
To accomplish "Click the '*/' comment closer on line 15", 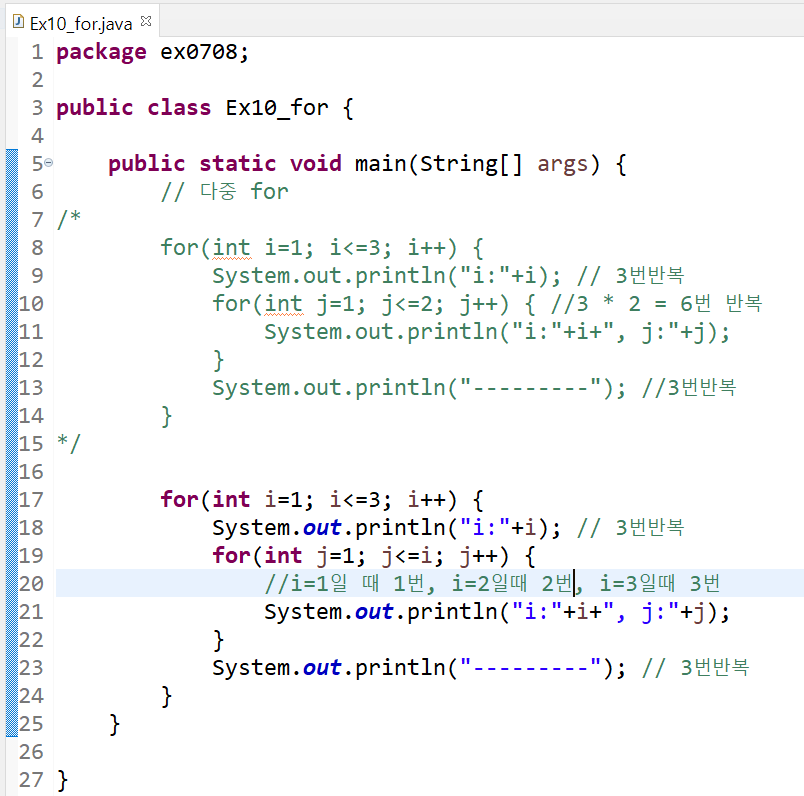I will pyautogui.click(x=69, y=444).
